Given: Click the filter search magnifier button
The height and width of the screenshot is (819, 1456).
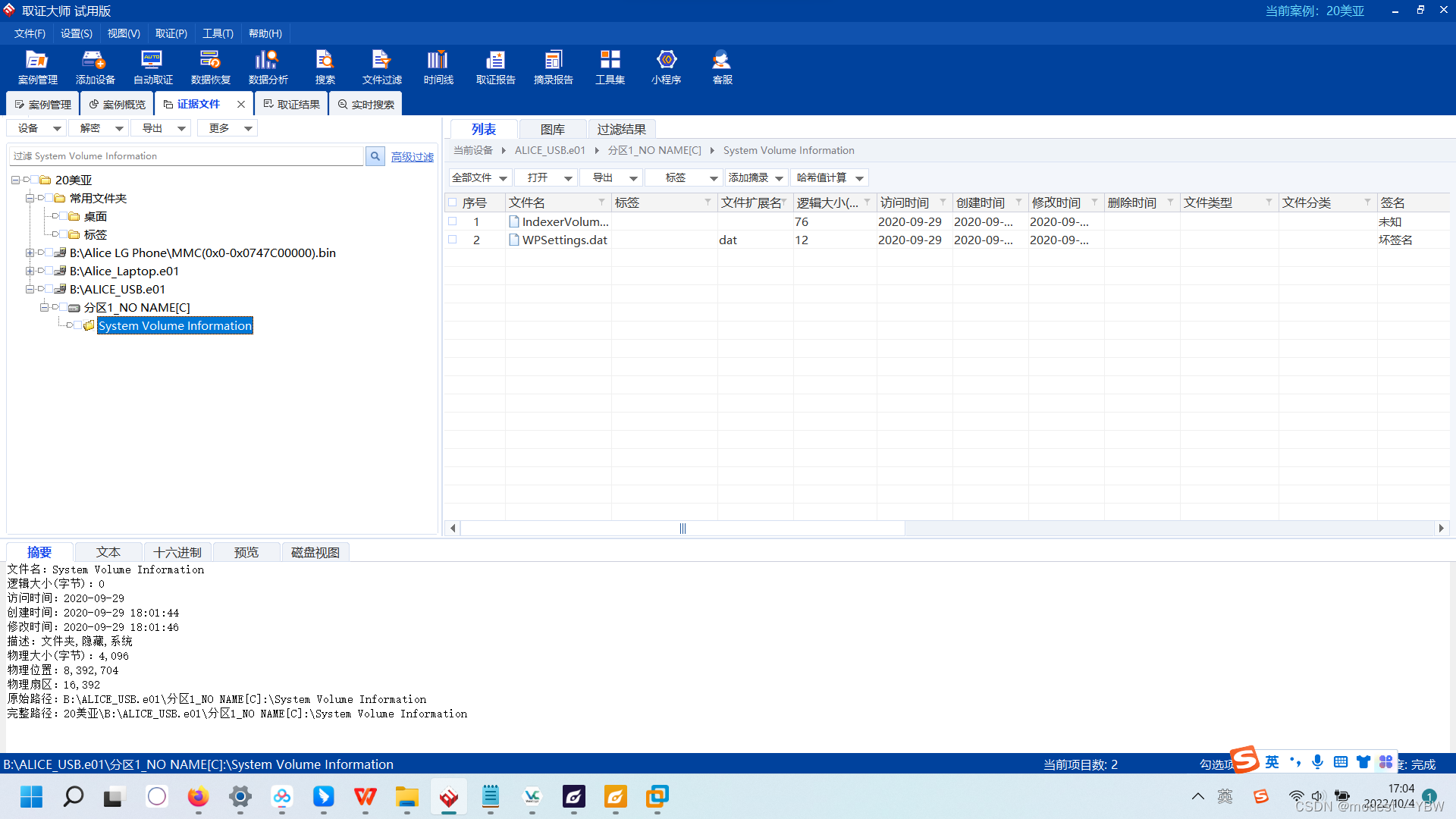Looking at the screenshot, I should 375,156.
